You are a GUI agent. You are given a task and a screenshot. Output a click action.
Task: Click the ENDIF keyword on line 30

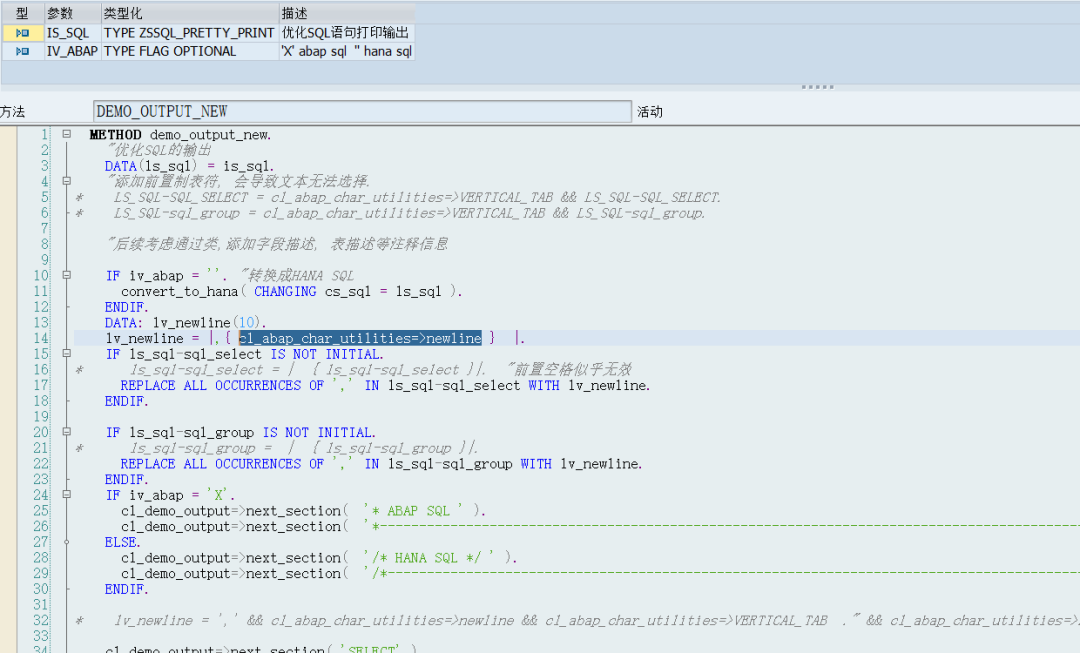[126, 589]
